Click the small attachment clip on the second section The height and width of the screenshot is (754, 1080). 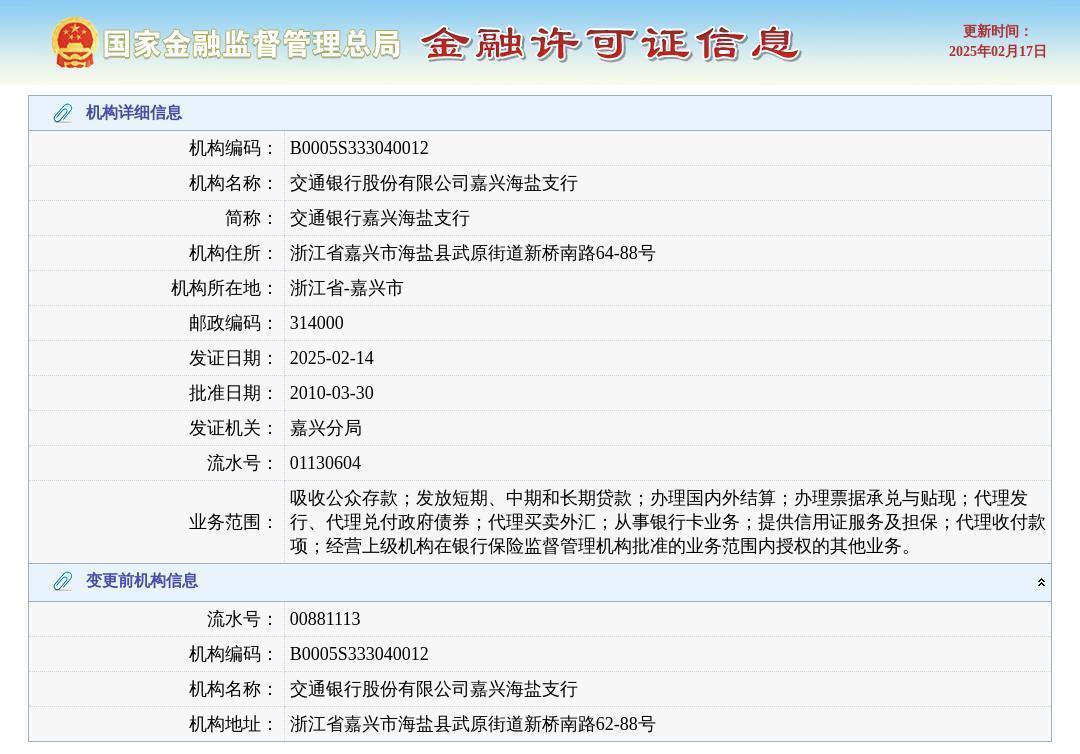click(64, 581)
